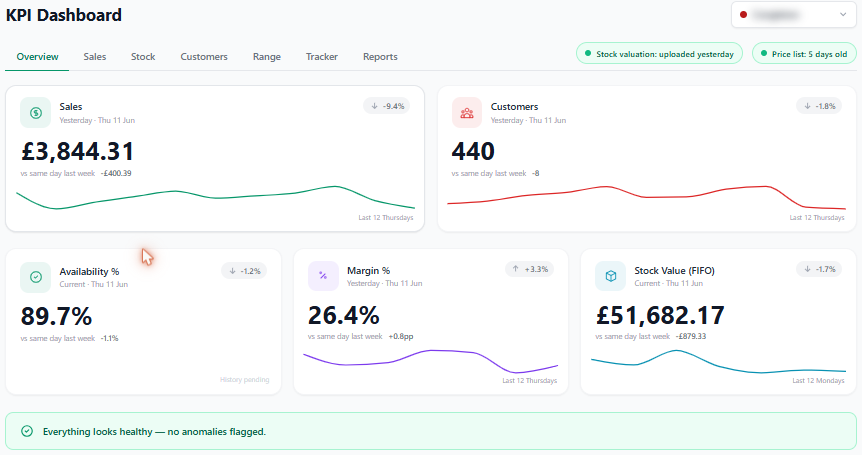This screenshot has height=455, width=862.
Task: Click the Stock Value blue sparkline chart
Action: click(x=719, y=361)
